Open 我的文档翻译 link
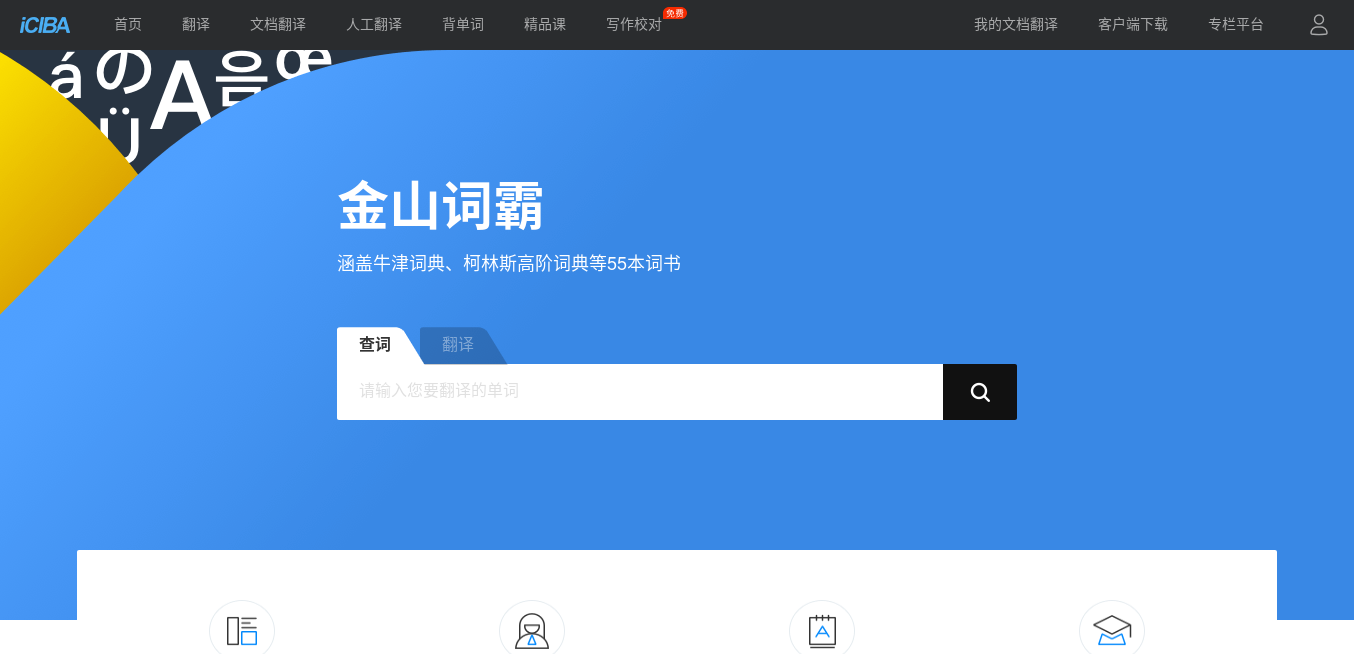This screenshot has width=1366, height=654. click(1016, 25)
